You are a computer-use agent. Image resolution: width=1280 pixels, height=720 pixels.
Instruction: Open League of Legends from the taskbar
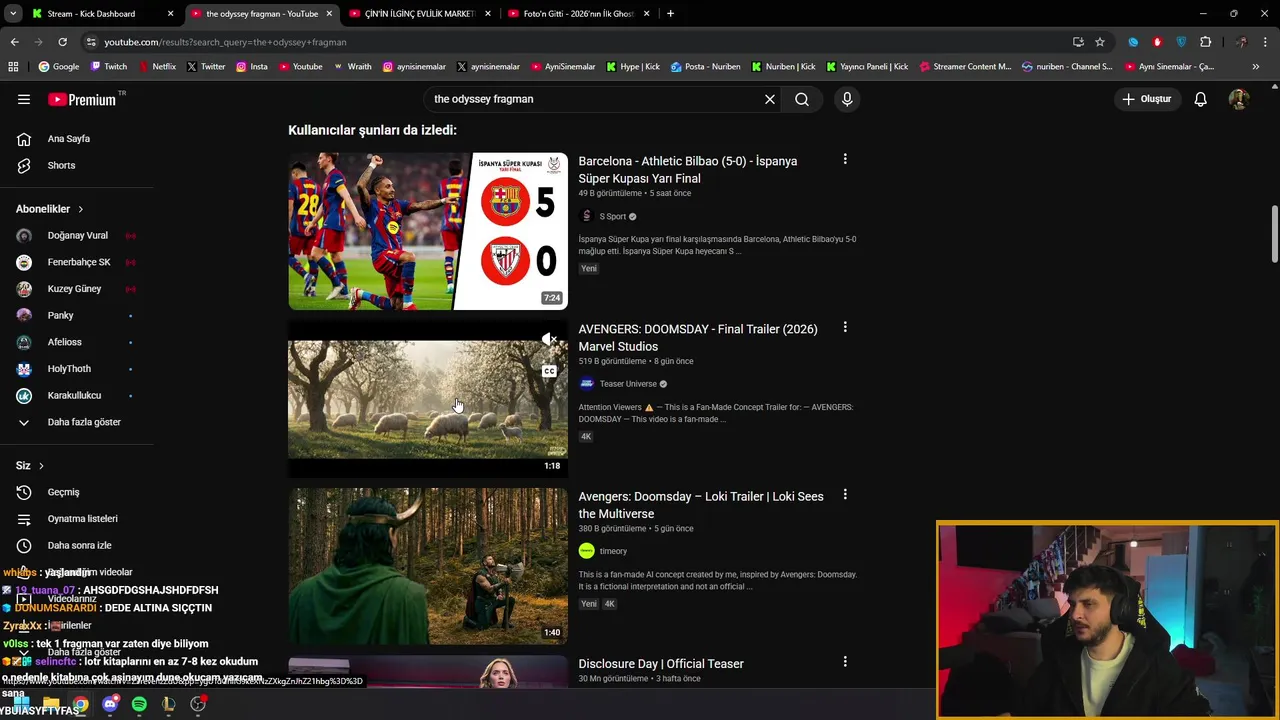pos(168,704)
